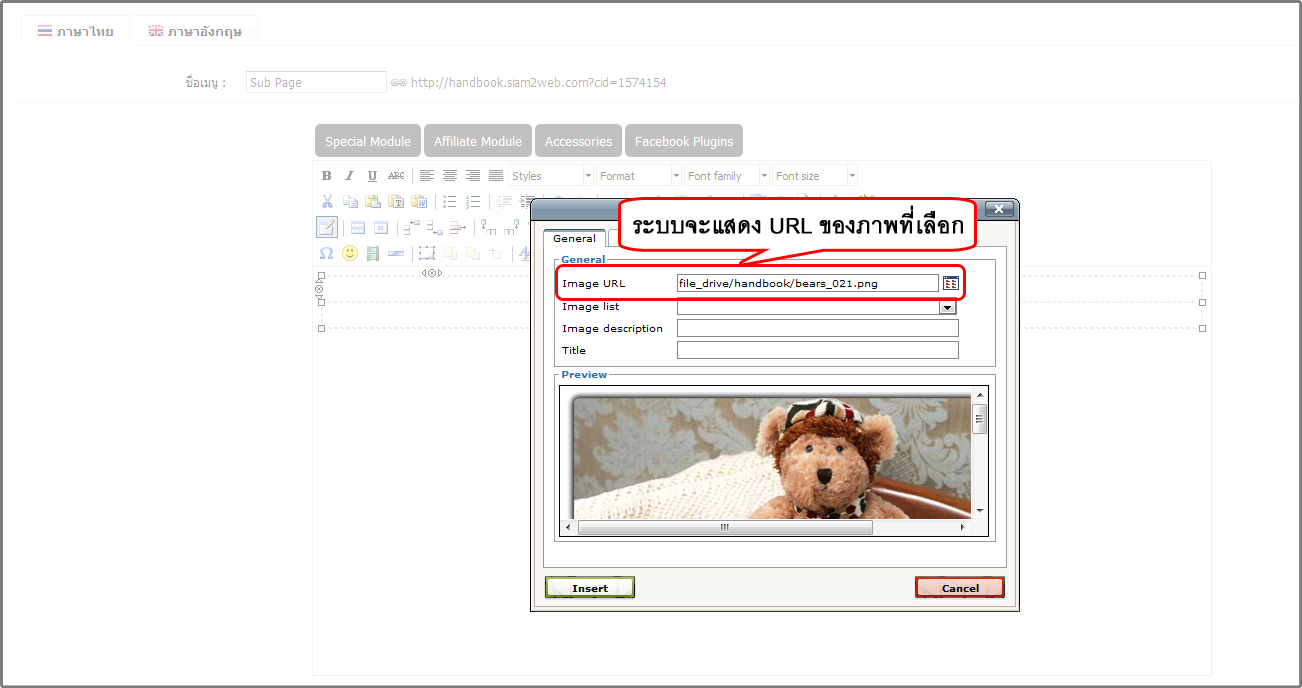
Task: Click Insert row before icon
Action: coord(412,228)
